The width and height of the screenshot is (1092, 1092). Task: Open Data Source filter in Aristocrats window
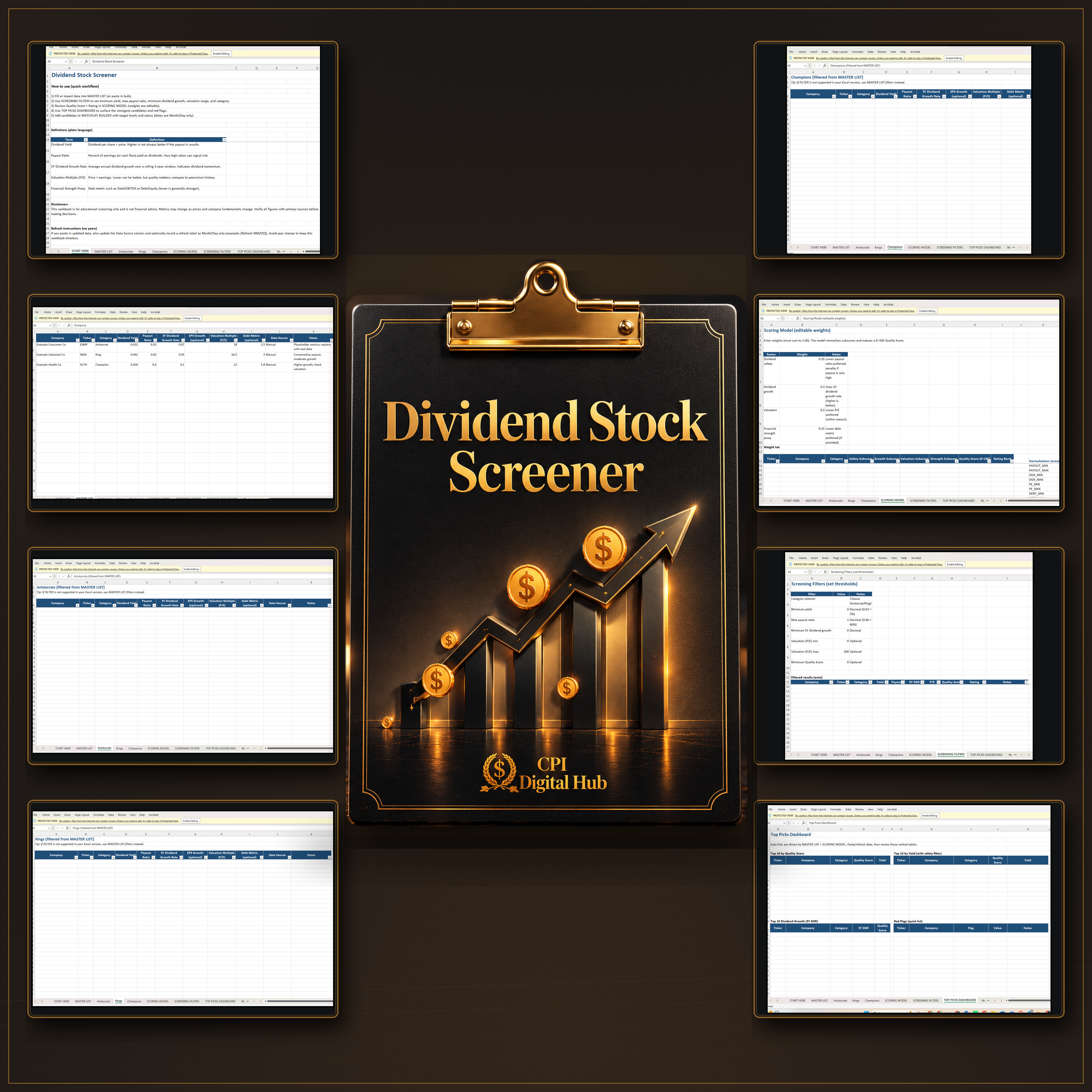click(289, 605)
